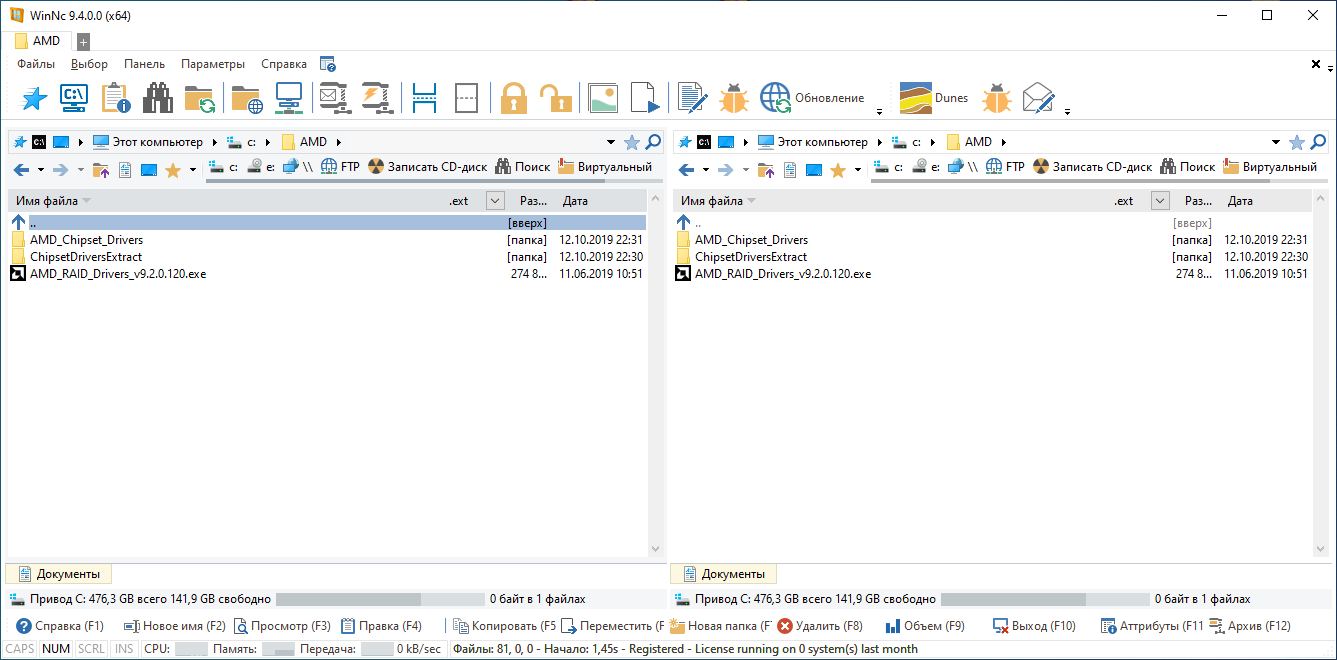This screenshot has width=1337, height=660.
Task: Click the document with play arrow icon
Action: [645, 98]
